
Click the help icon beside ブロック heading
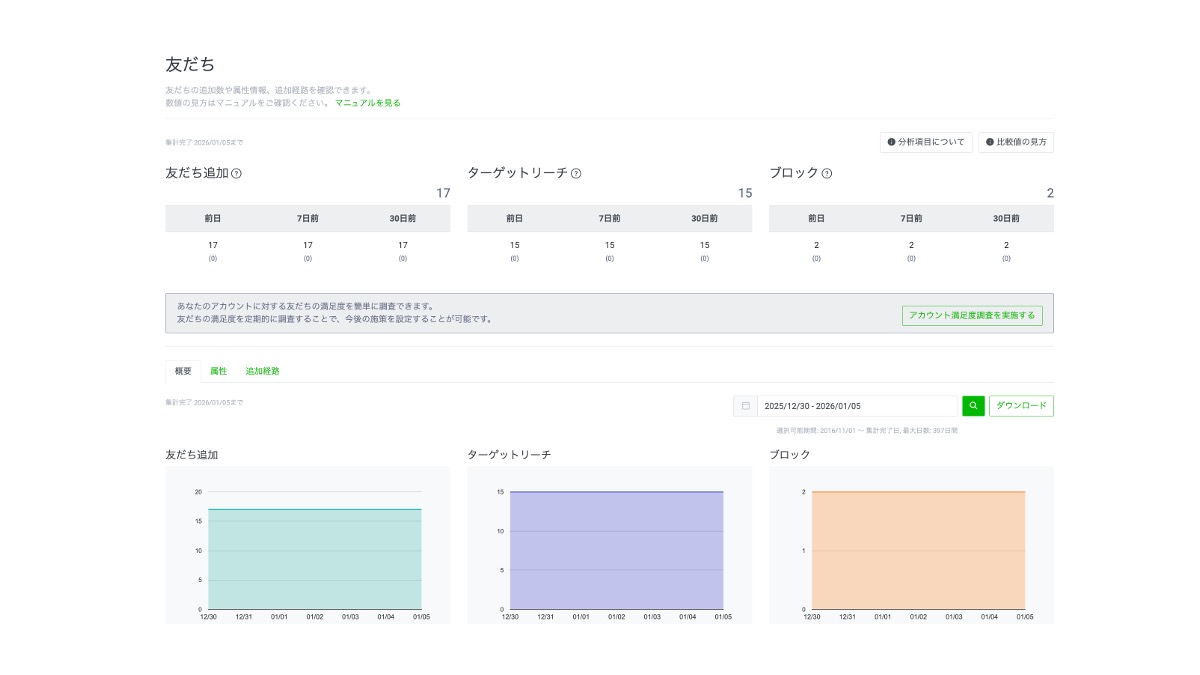[827, 173]
